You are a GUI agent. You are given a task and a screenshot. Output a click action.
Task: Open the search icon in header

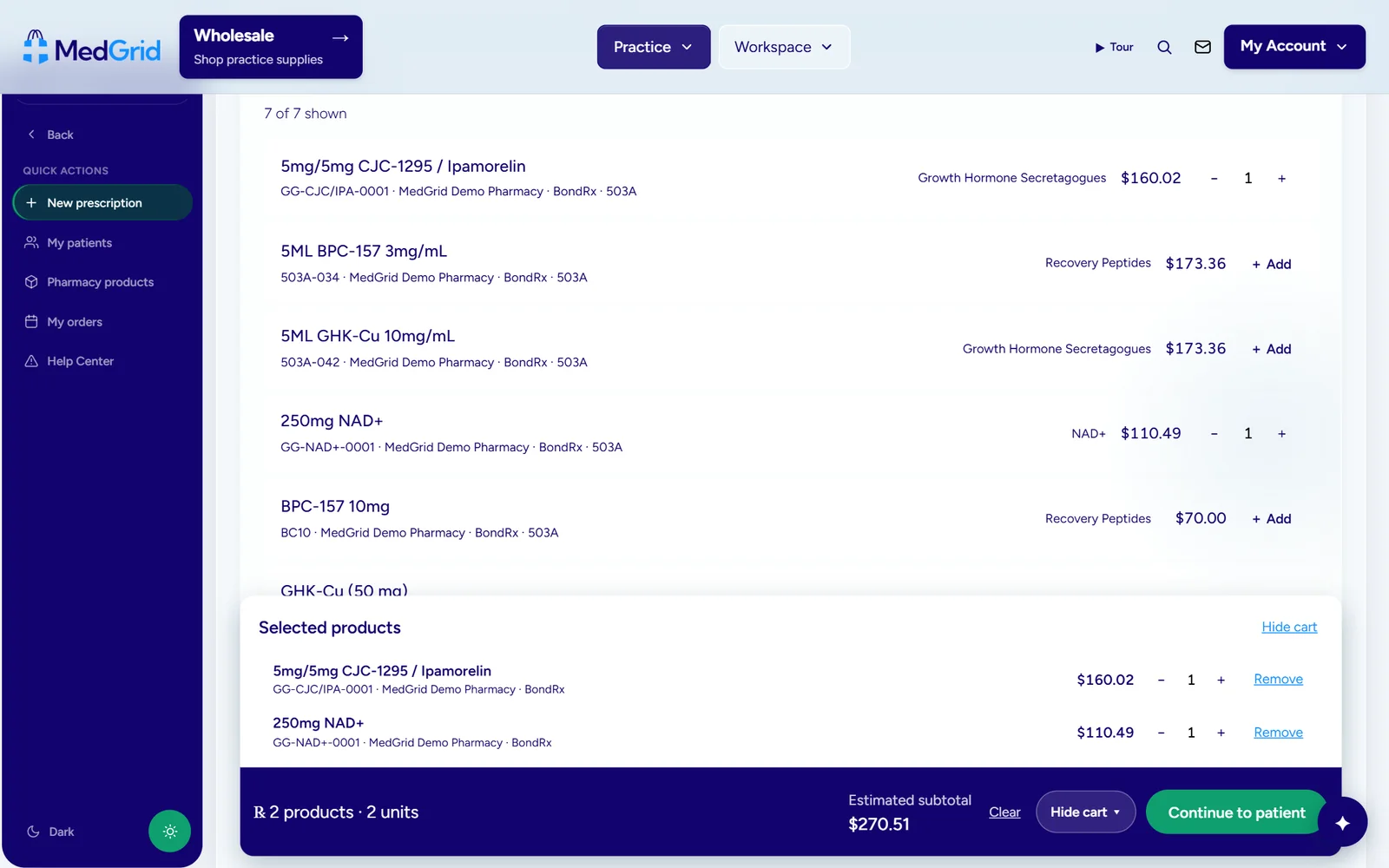1164,47
